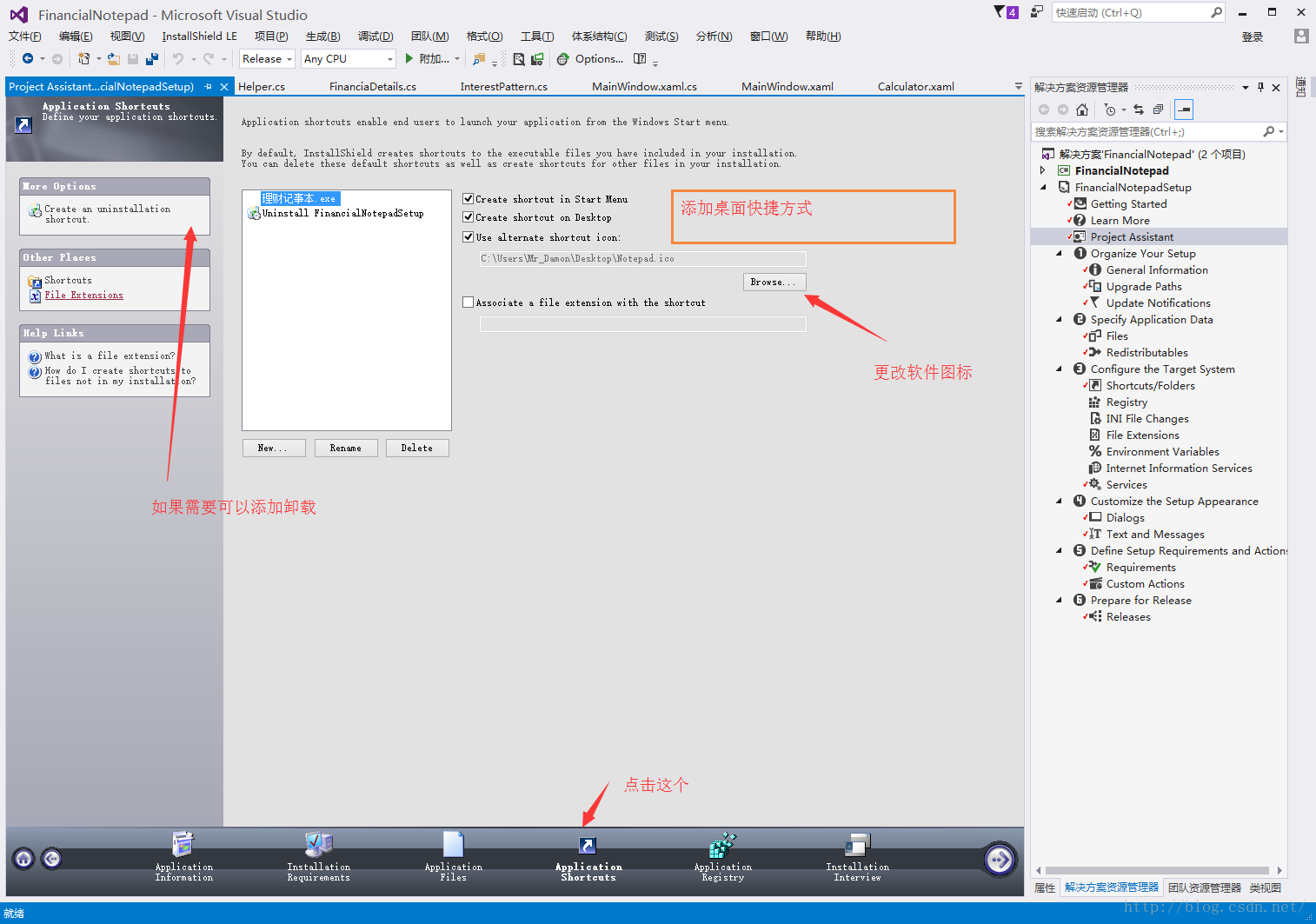1316x924 pixels.
Task: Click the 登录 sign-in link
Action: click(1253, 37)
